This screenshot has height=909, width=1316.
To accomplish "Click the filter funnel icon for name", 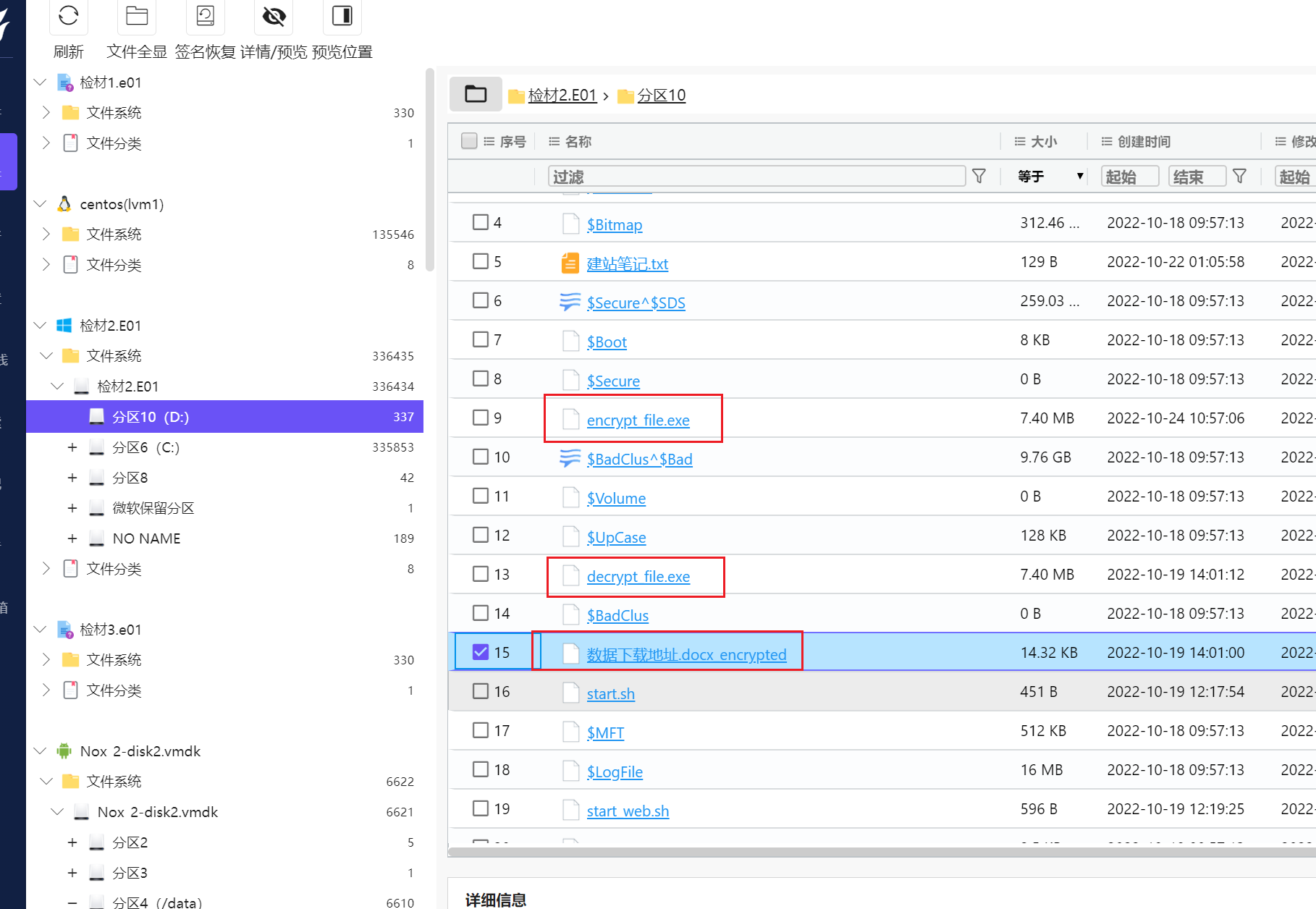I will (979, 176).
